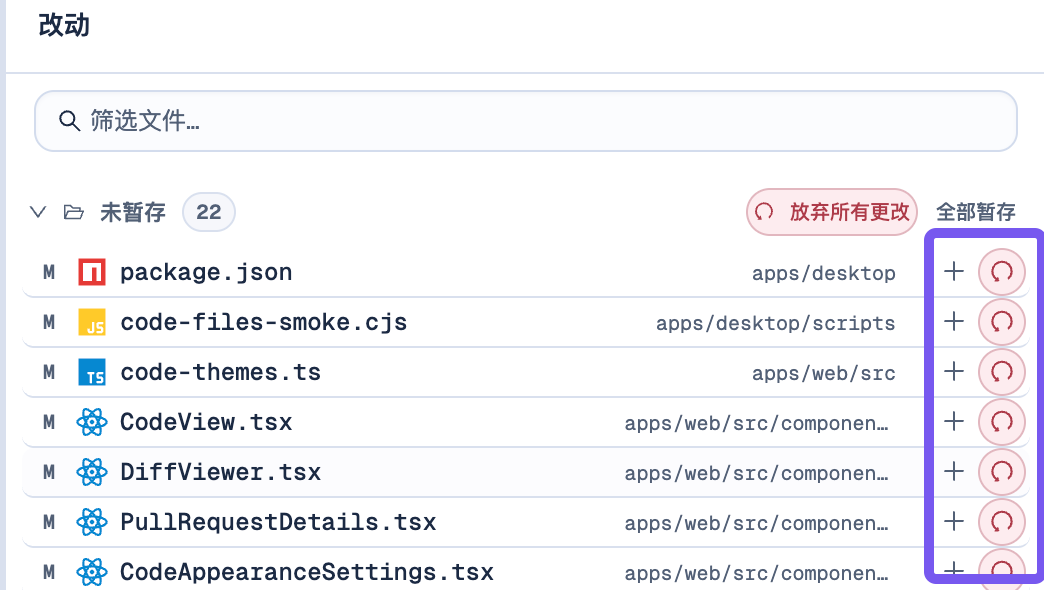Discard changes to PullRequestDetails.tsx
The height and width of the screenshot is (590, 1044).
tap(1001, 521)
